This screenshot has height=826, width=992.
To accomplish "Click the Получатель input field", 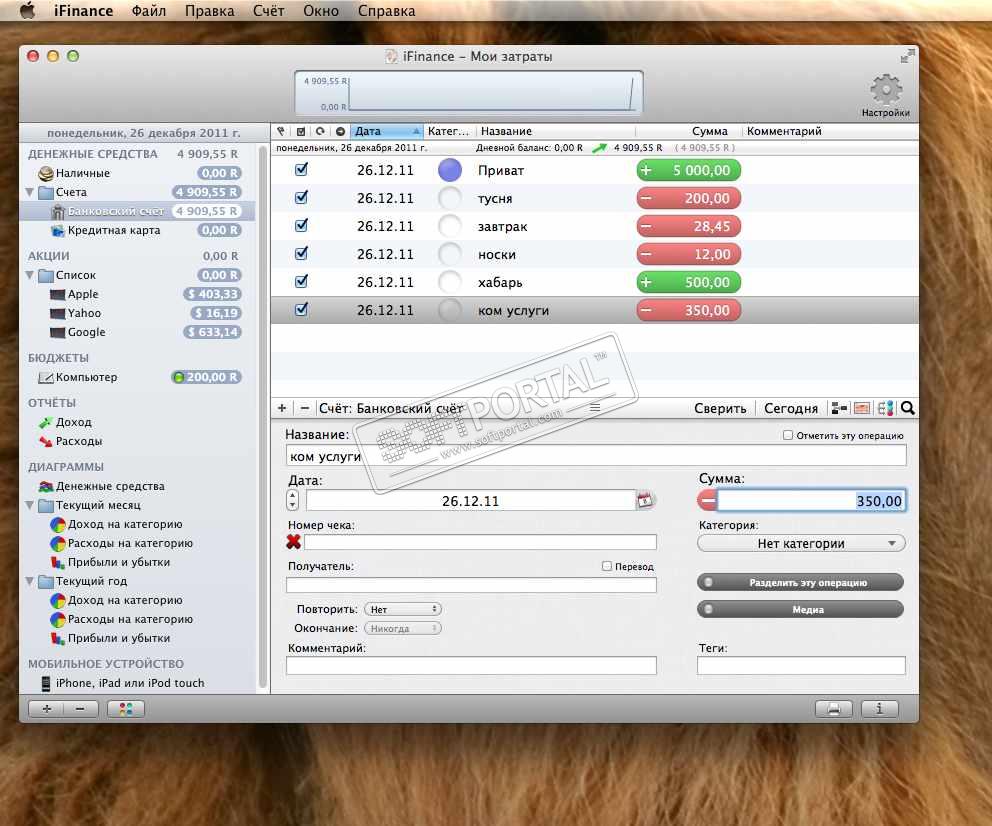I will [x=471, y=585].
